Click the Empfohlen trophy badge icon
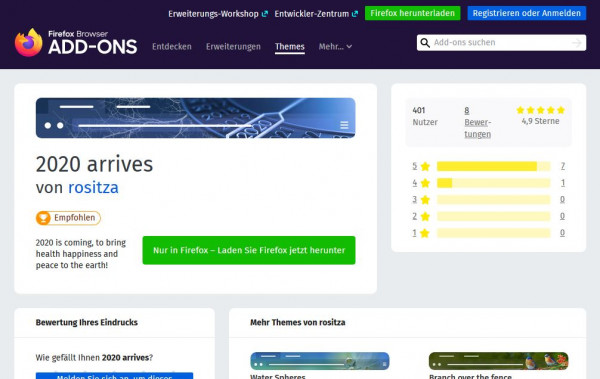 (43, 218)
